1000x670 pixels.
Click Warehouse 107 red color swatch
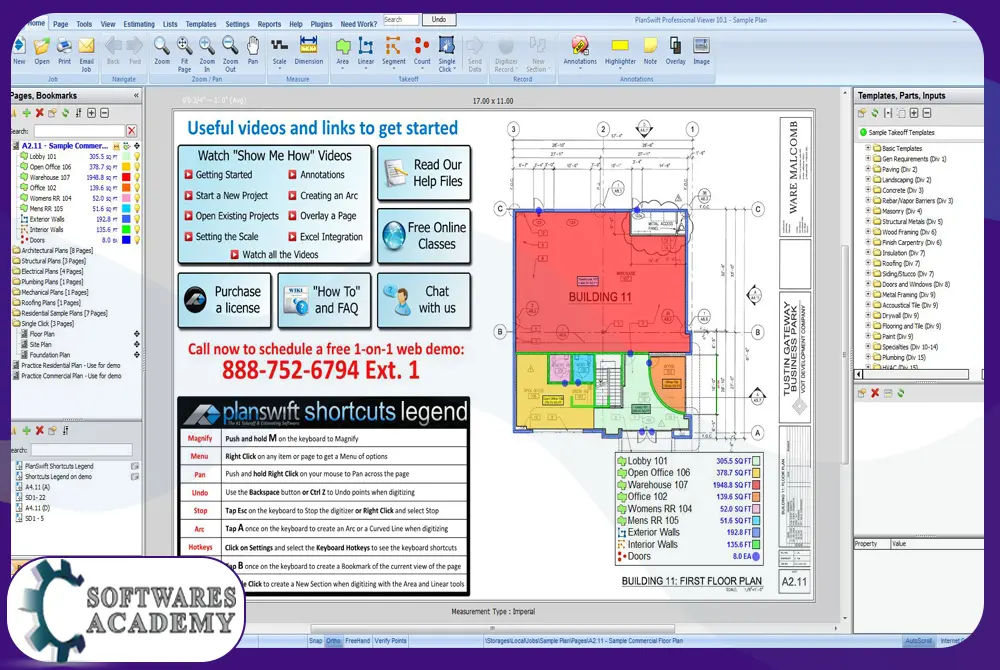pyautogui.click(x=126, y=177)
